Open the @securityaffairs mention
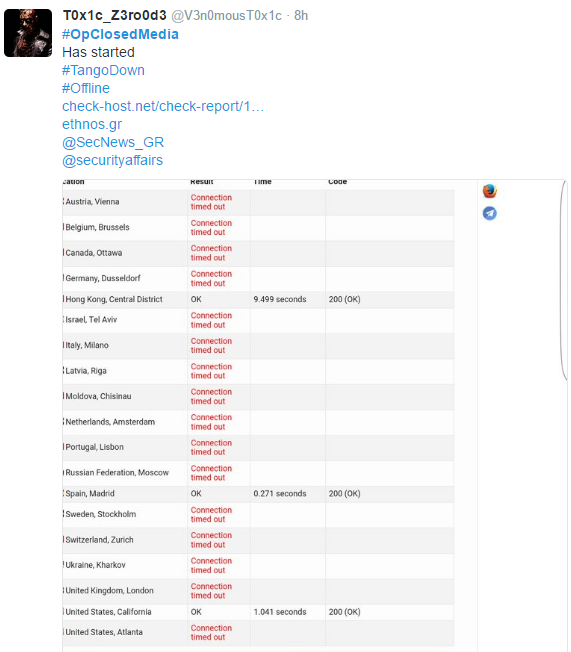 click(x=112, y=161)
